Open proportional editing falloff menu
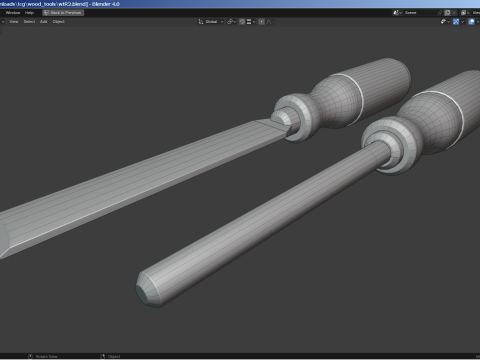The height and width of the screenshot is (360, 480). click(270, 22)
